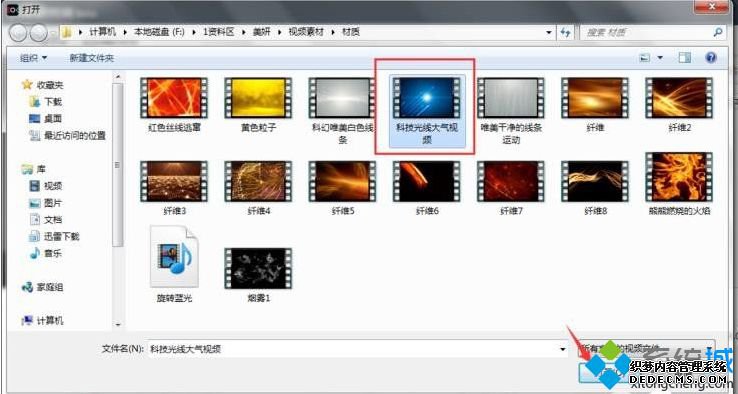Click the navigation pane vertical scrollbar

coord(118,165)
